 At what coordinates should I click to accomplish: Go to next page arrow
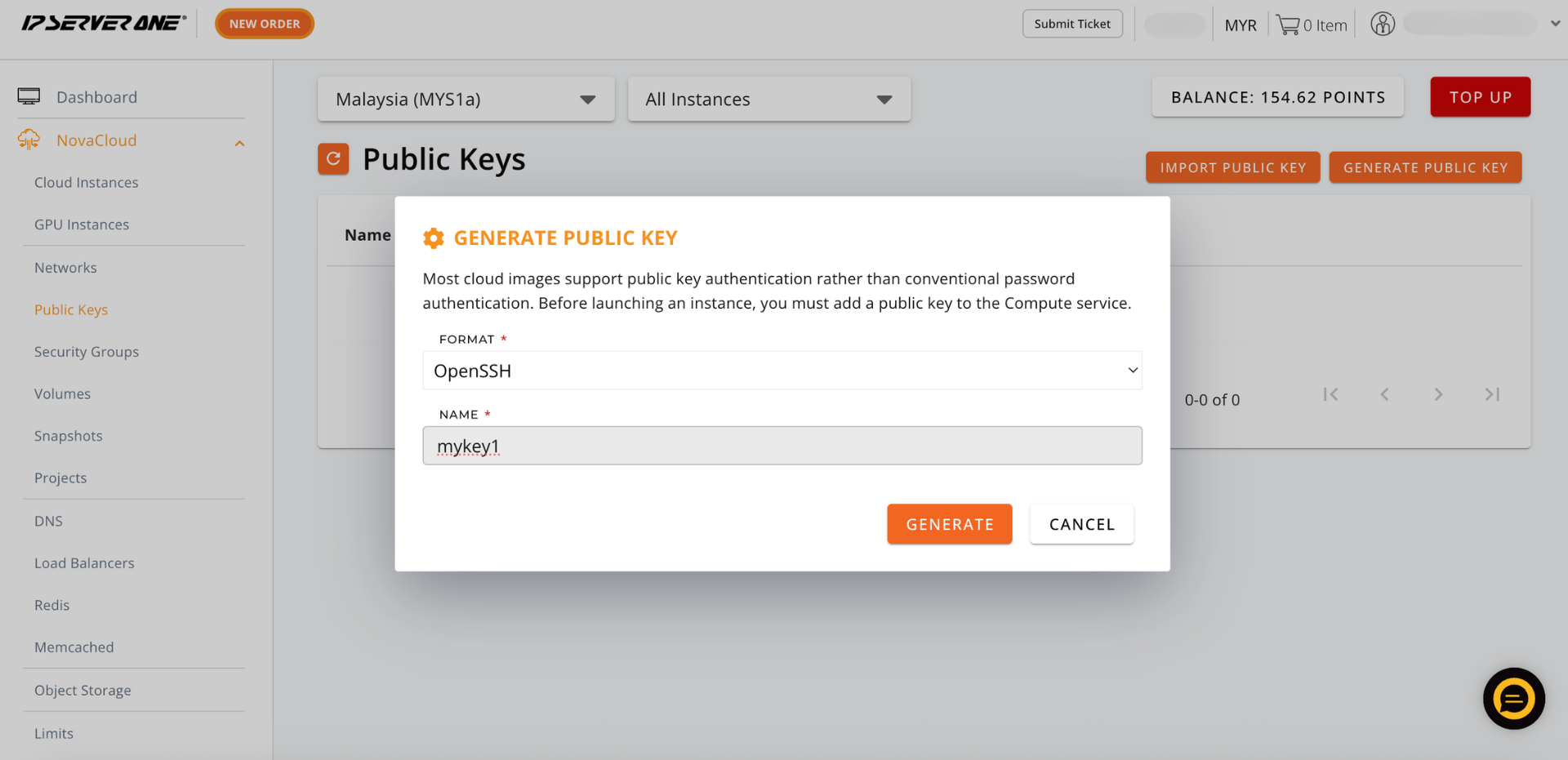coord(1438,394)
